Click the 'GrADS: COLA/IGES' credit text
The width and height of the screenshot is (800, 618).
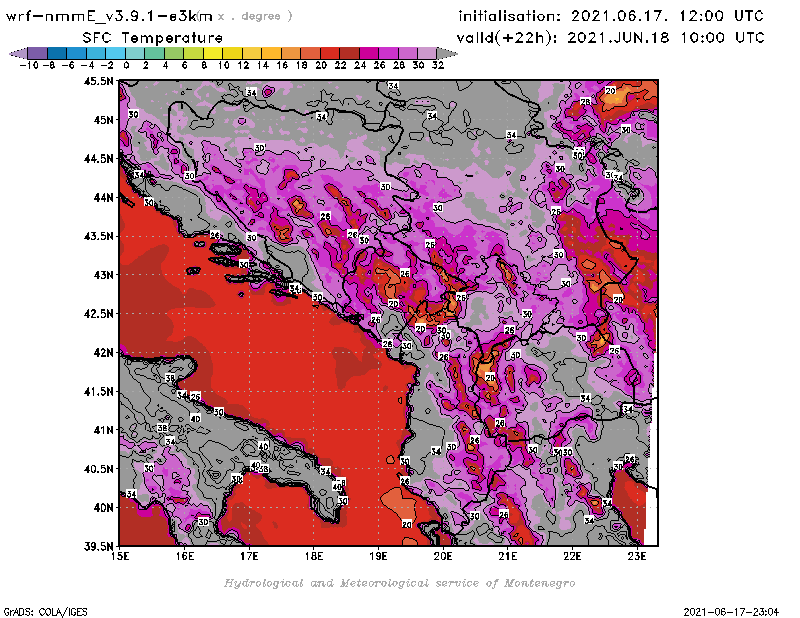tap(45, 612)
